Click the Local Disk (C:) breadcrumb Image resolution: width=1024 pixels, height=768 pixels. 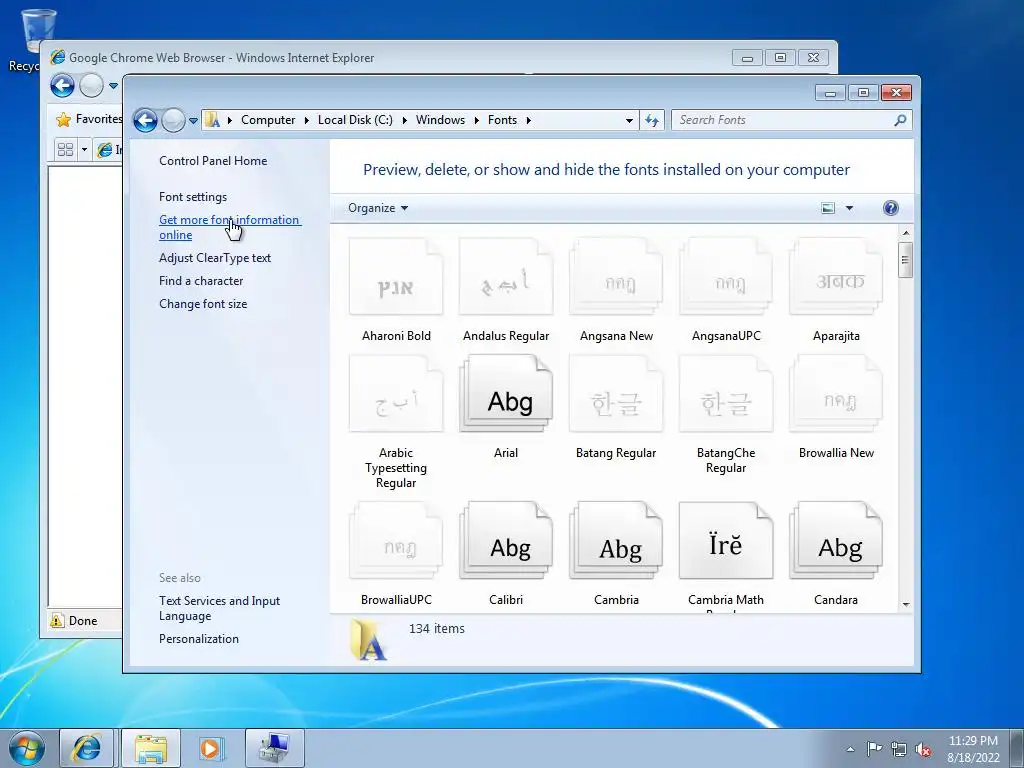click(355, 120)
